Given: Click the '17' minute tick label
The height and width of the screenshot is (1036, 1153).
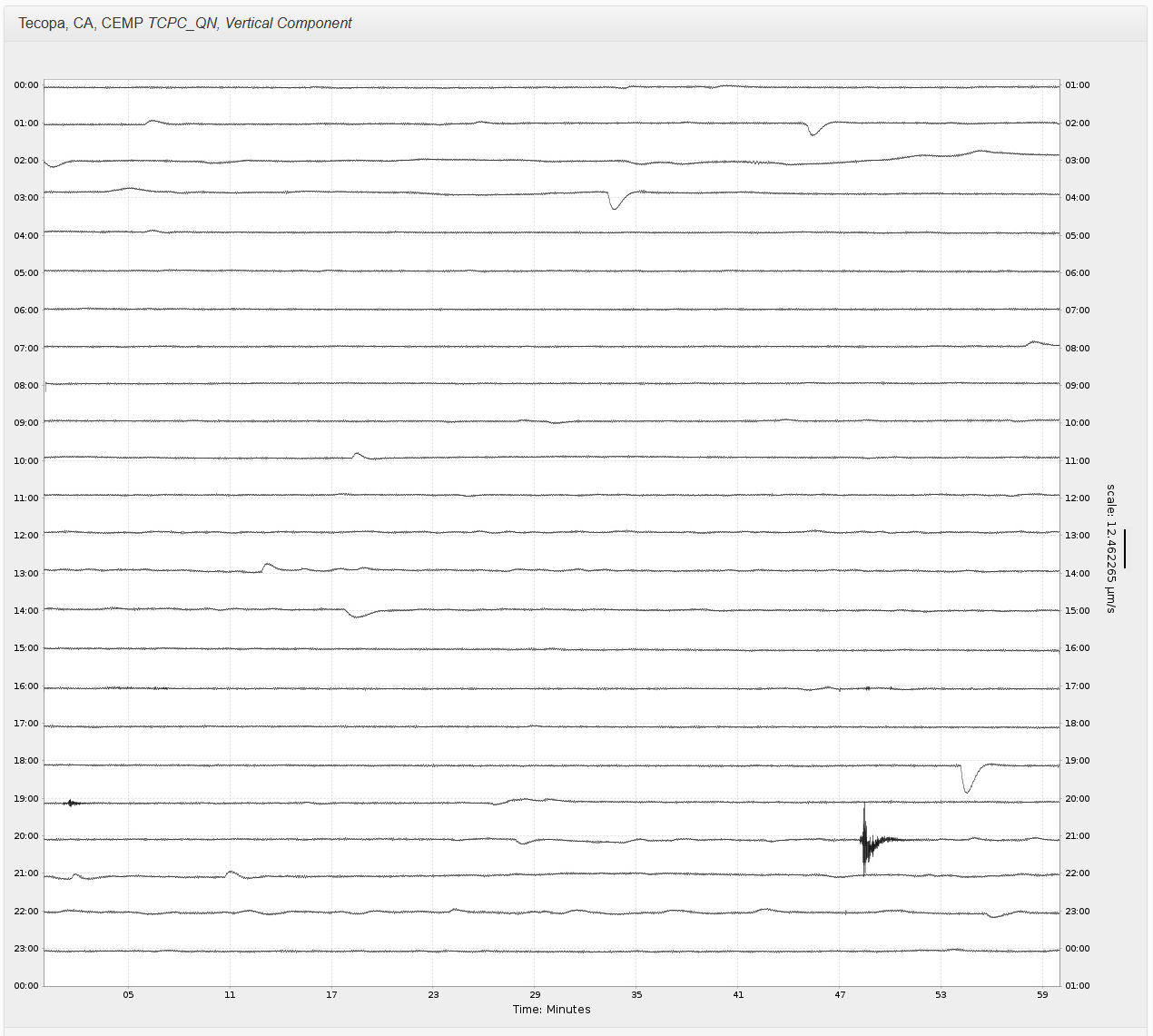Looking at the screenshot, I should tap(331, 995).
